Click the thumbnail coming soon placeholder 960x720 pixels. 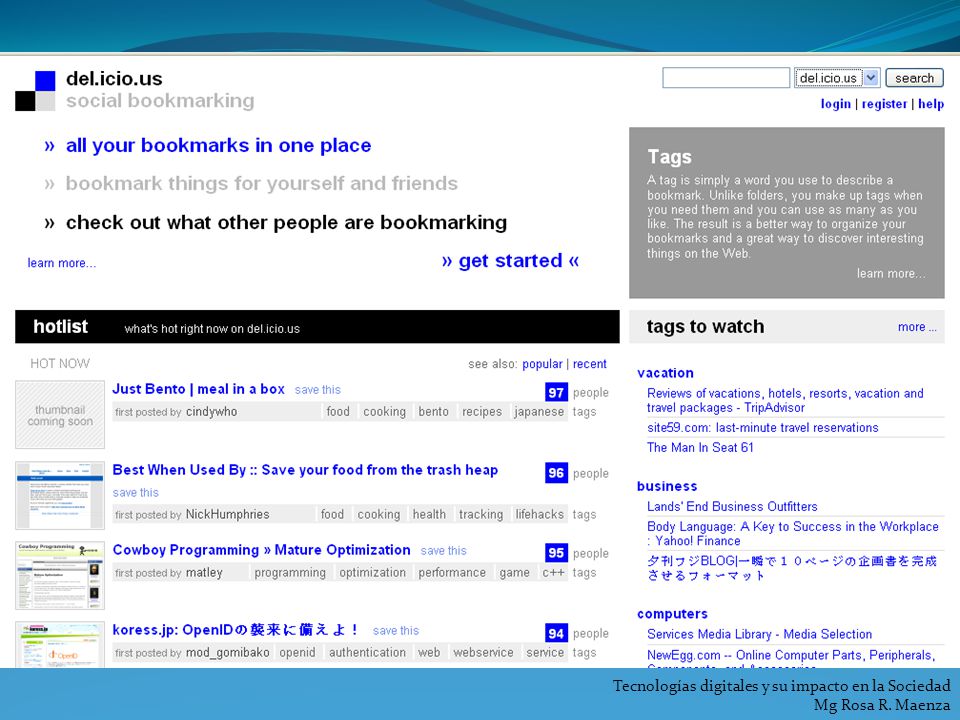coord(60,414)
